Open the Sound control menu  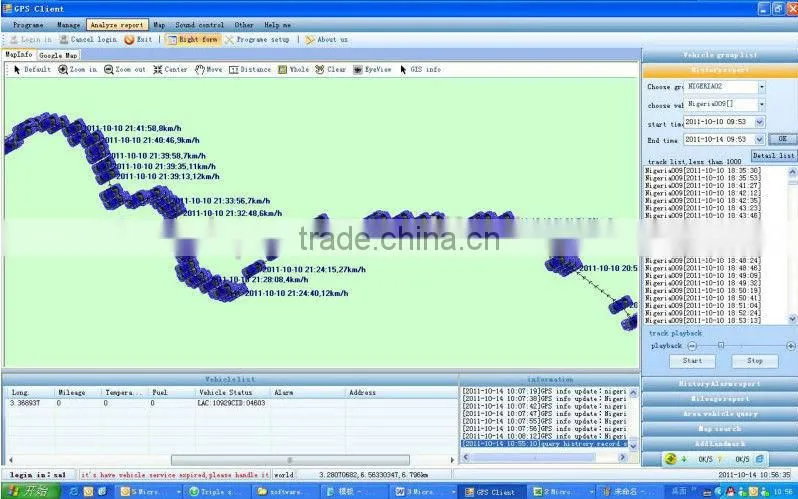[200, 24]
